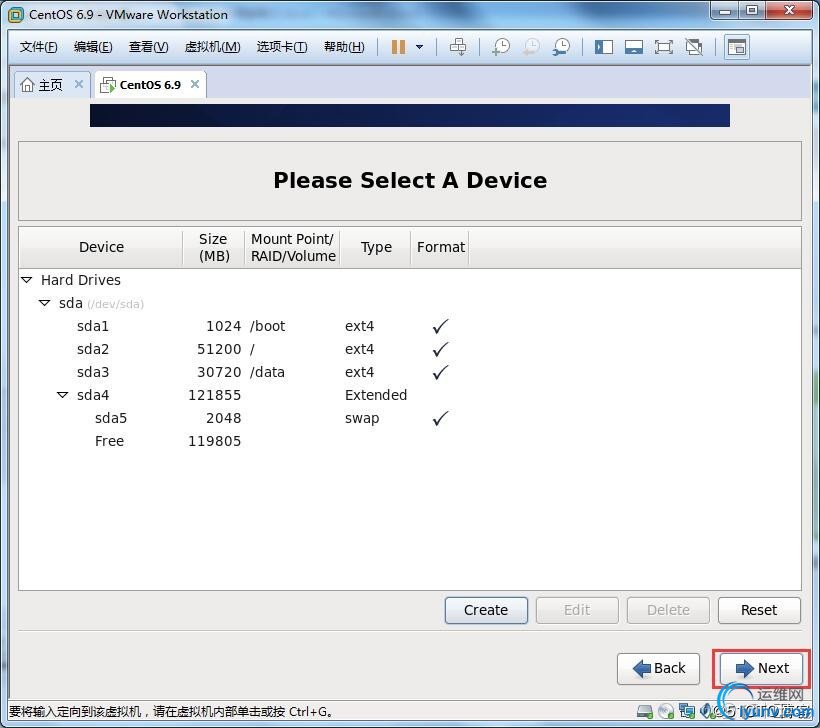The width and height of the screenshot is (820, 728).
Task: Click the 121855 size value
Action: (x=214, y=395)
